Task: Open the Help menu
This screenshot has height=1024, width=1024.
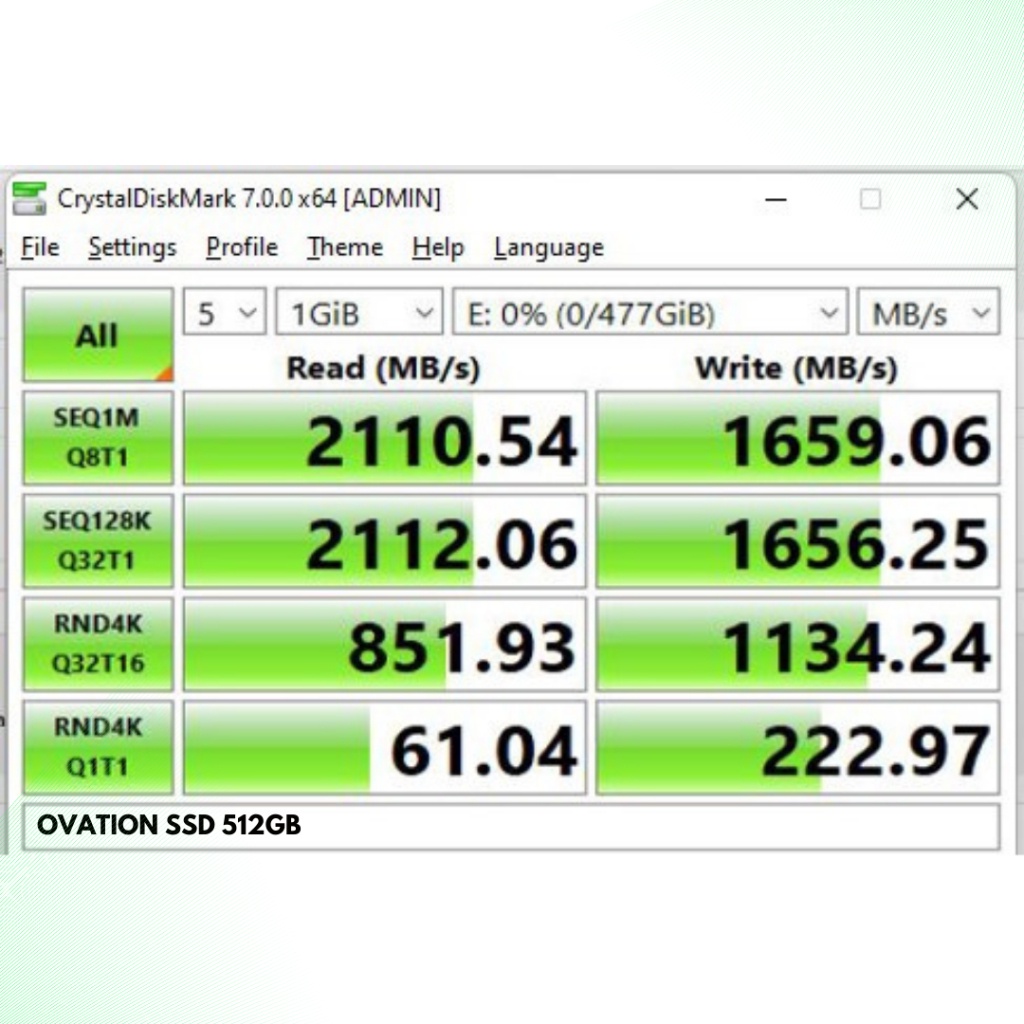Action: point(437,247)
